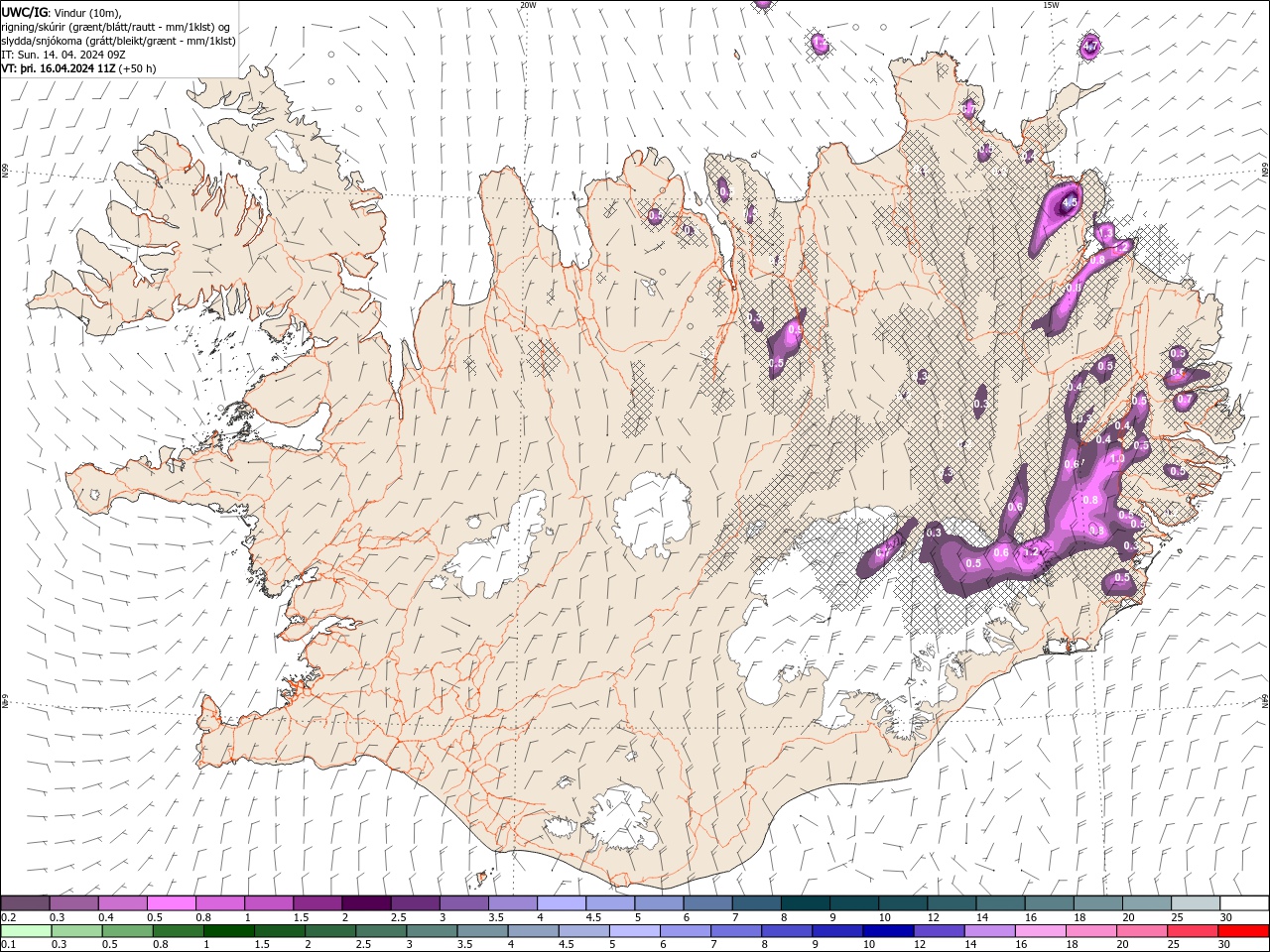Click the init time text 'IT: Sun. 14. 04. 2024 09Z'

[x=63, y=55]
